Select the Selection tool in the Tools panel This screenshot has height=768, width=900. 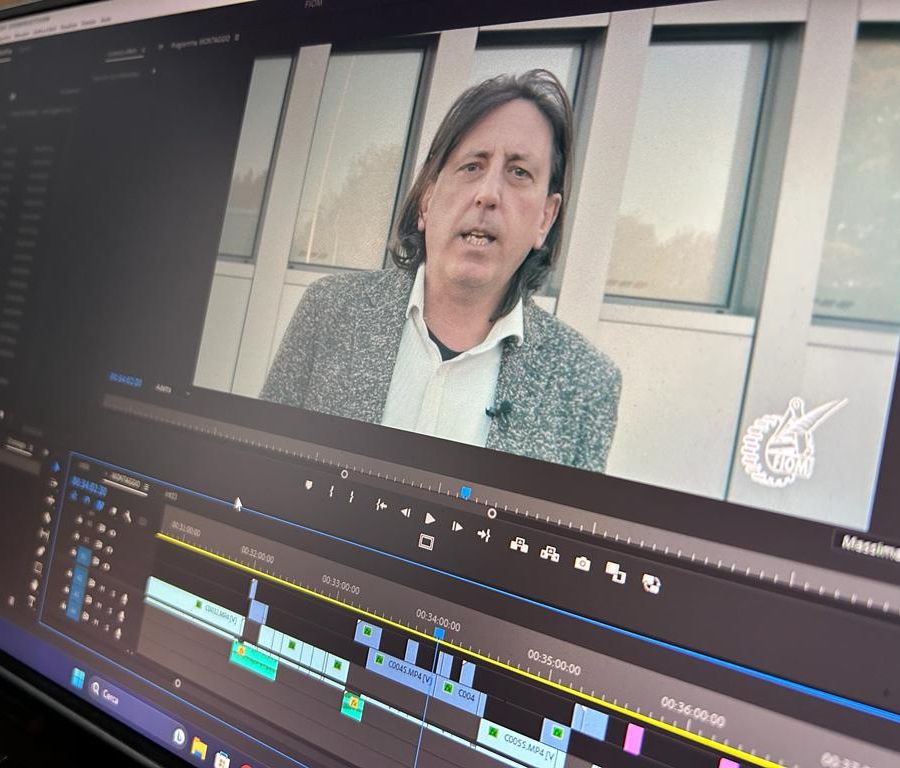(56, 468)
